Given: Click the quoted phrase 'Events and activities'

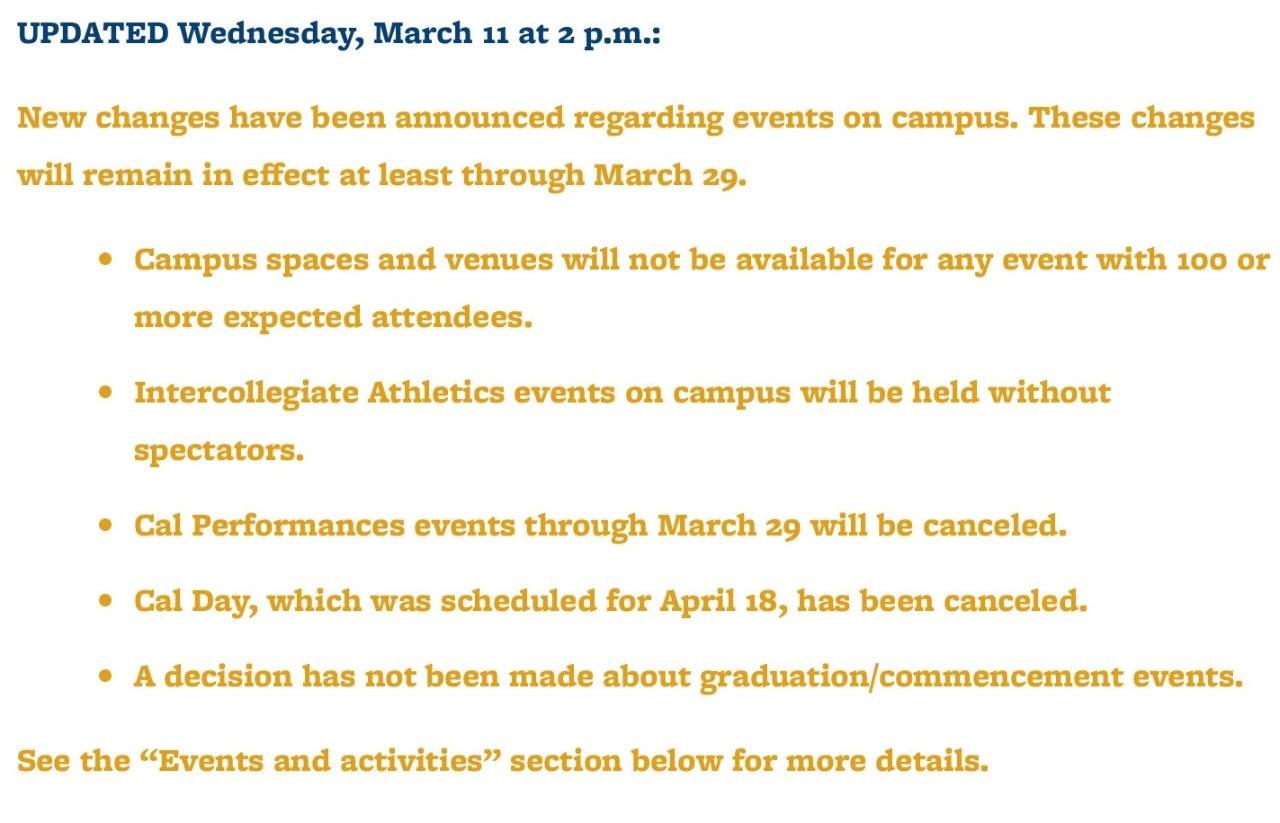Looking at the screenshot, I should coord(317,761).
